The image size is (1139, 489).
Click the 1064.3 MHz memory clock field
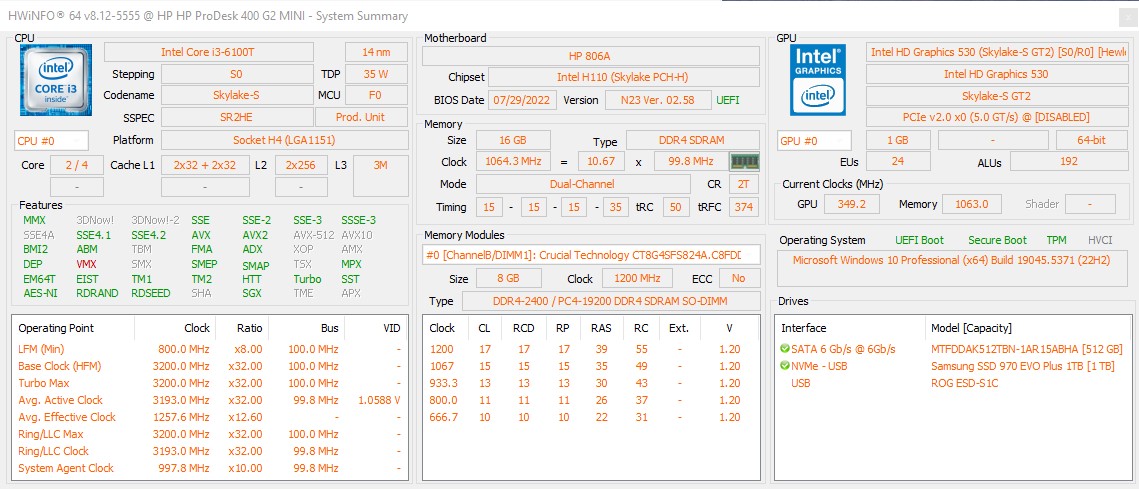[513, 162]
